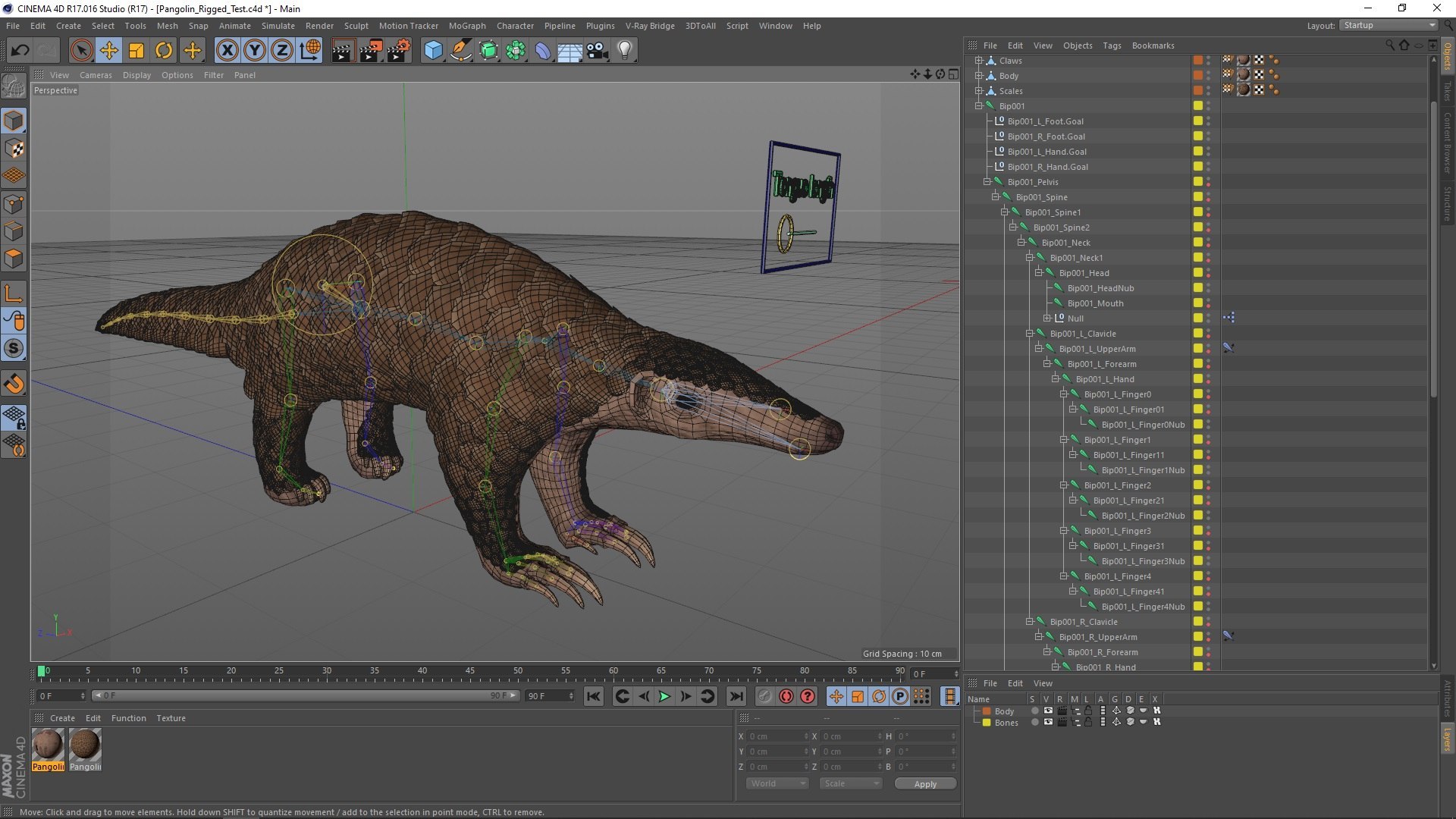This screenshot has height=819, width=1456.
Task: Open the spline Pen tool
Action: pos(461,51)
